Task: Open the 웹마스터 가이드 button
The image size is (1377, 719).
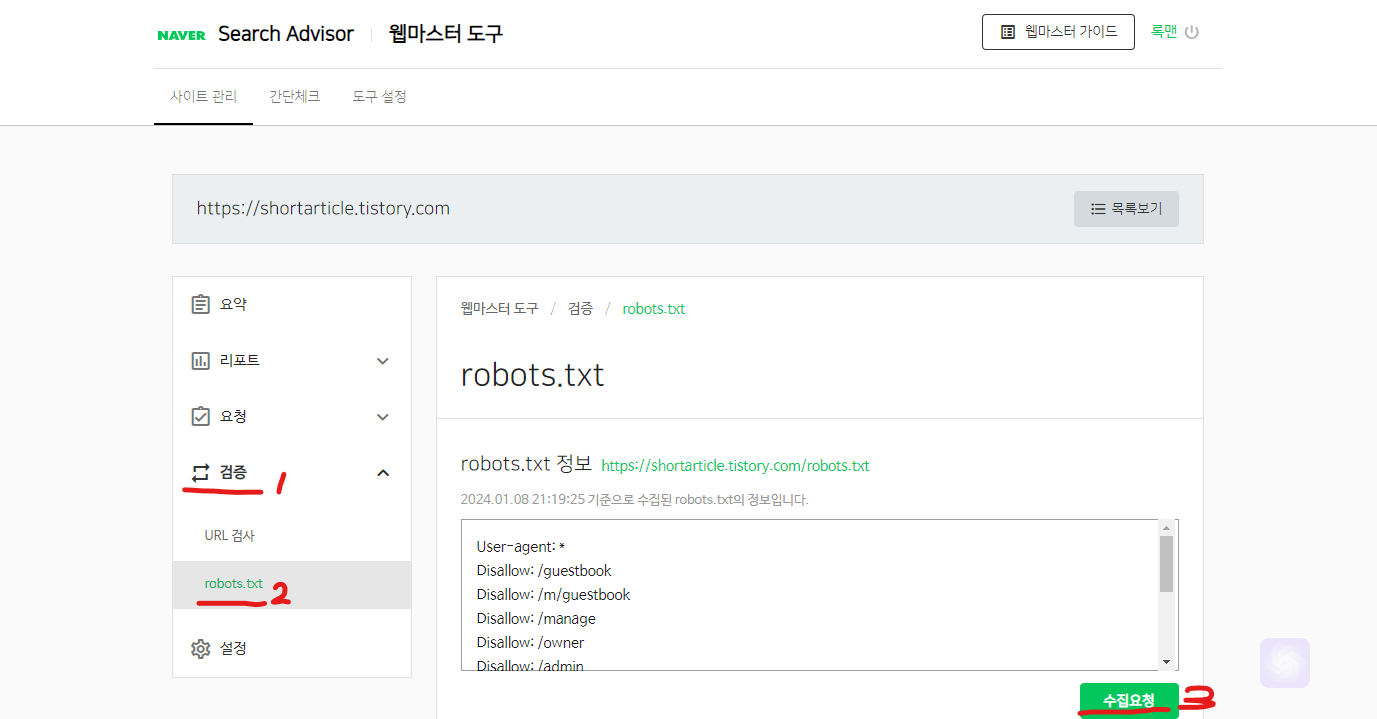Action: (1058, 32)
